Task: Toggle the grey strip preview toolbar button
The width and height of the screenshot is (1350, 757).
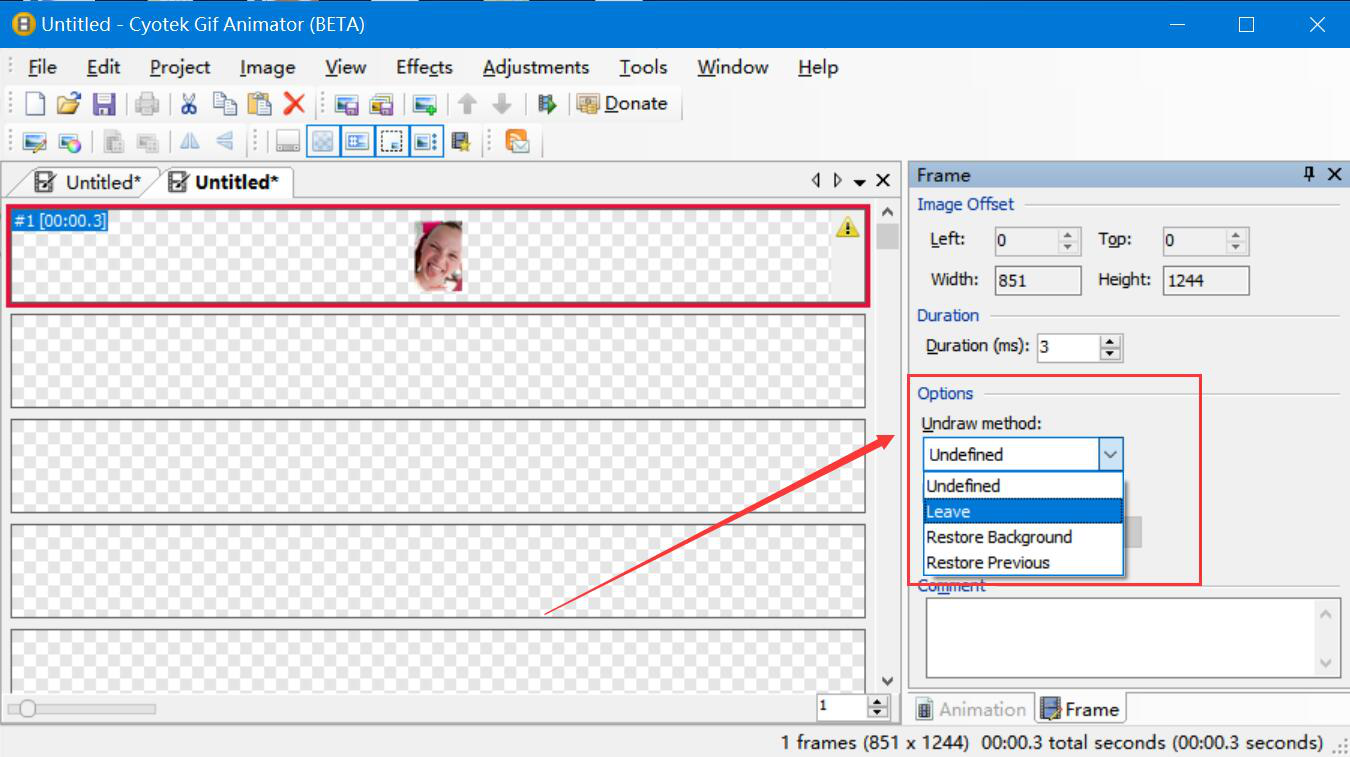Action: pos(288,142)
